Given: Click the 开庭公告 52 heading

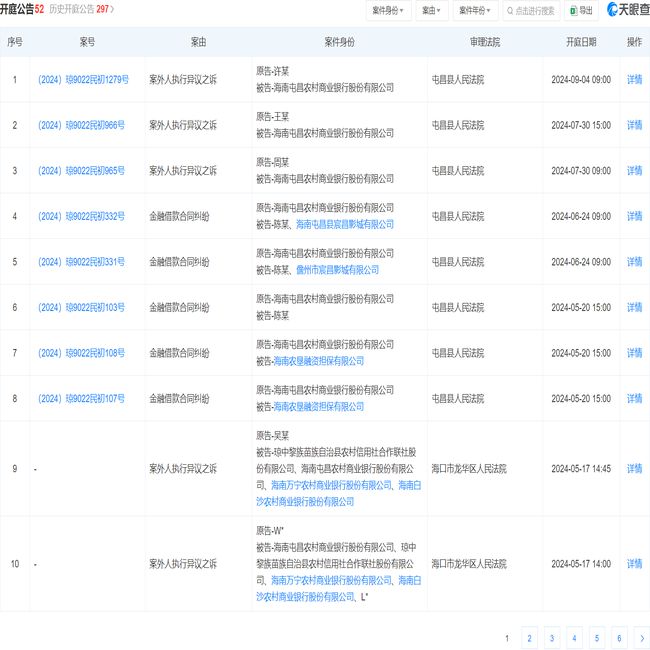Looking at the screenshot, I should click(22, 9).
